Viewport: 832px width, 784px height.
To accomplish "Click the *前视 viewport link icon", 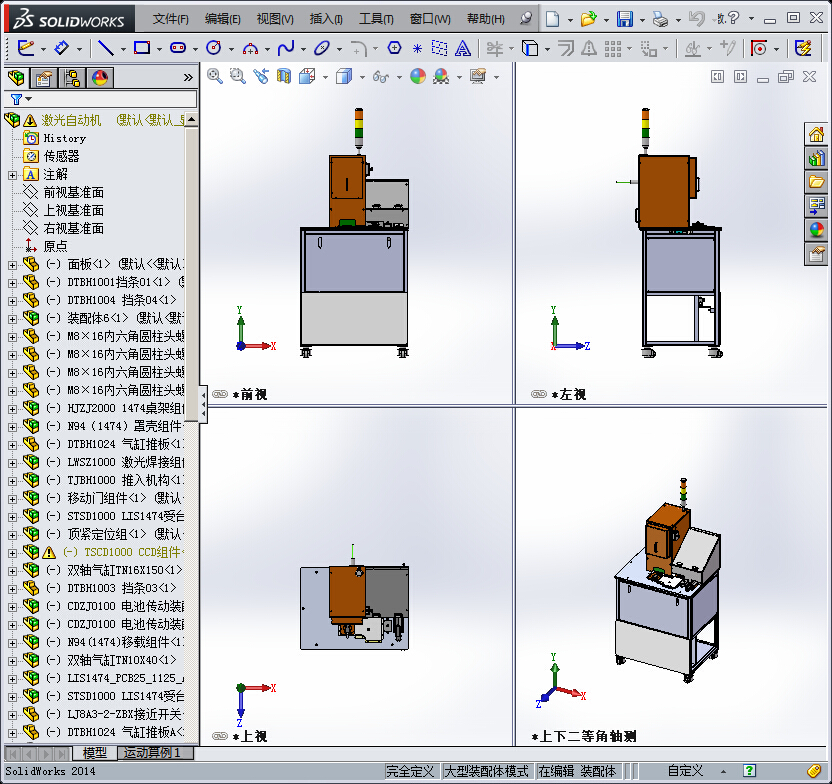I will (220, 394).
